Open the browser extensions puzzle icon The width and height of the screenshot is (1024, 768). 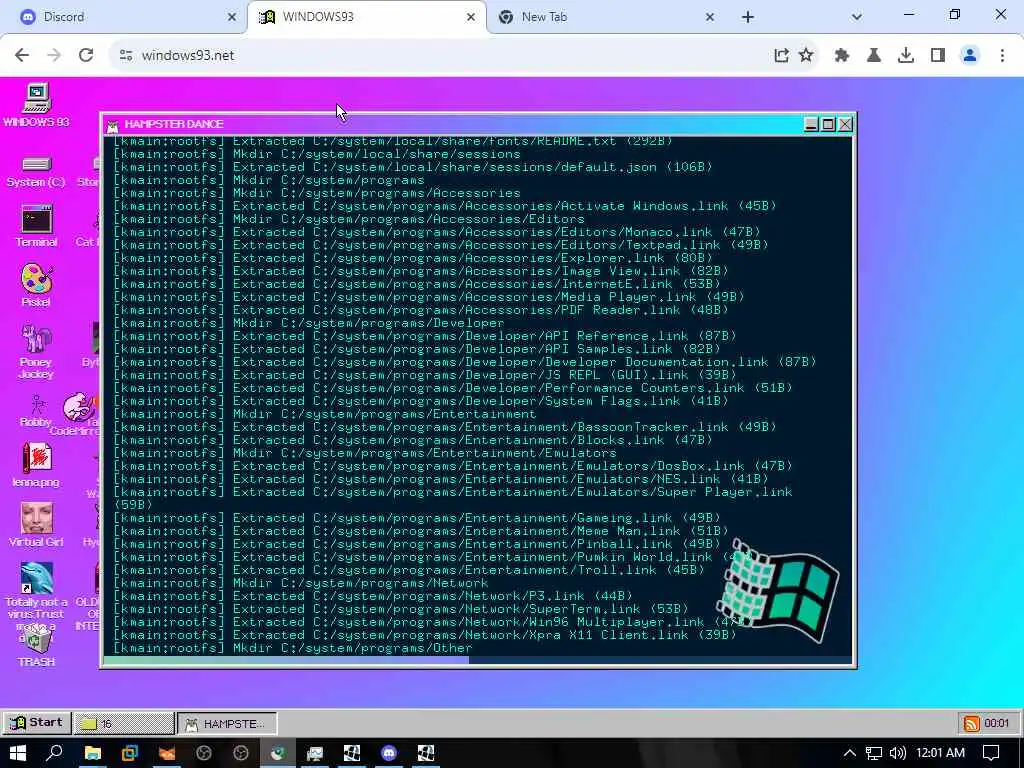click(842, 56)
